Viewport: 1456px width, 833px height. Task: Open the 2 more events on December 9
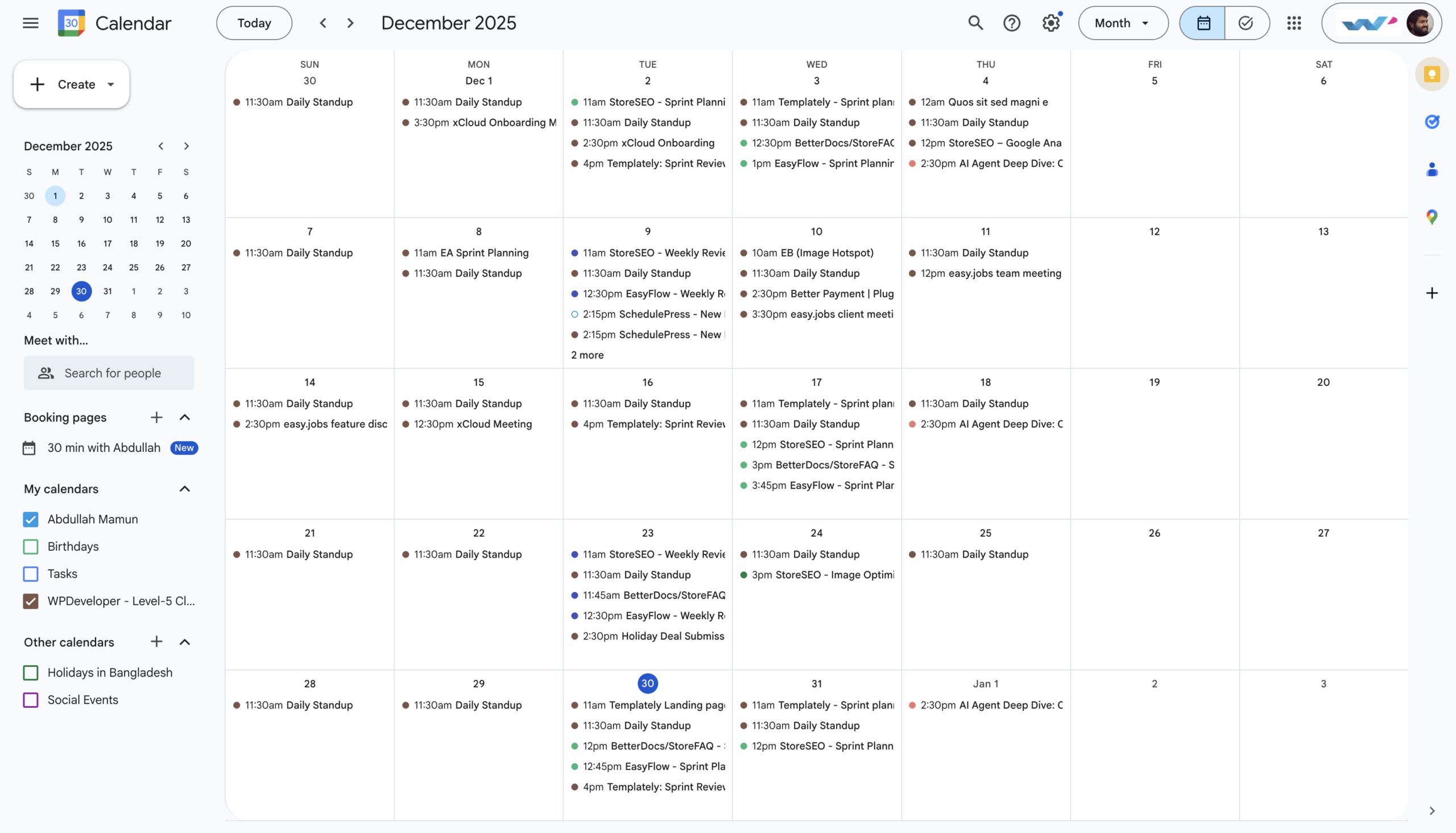tap(587, 354)
